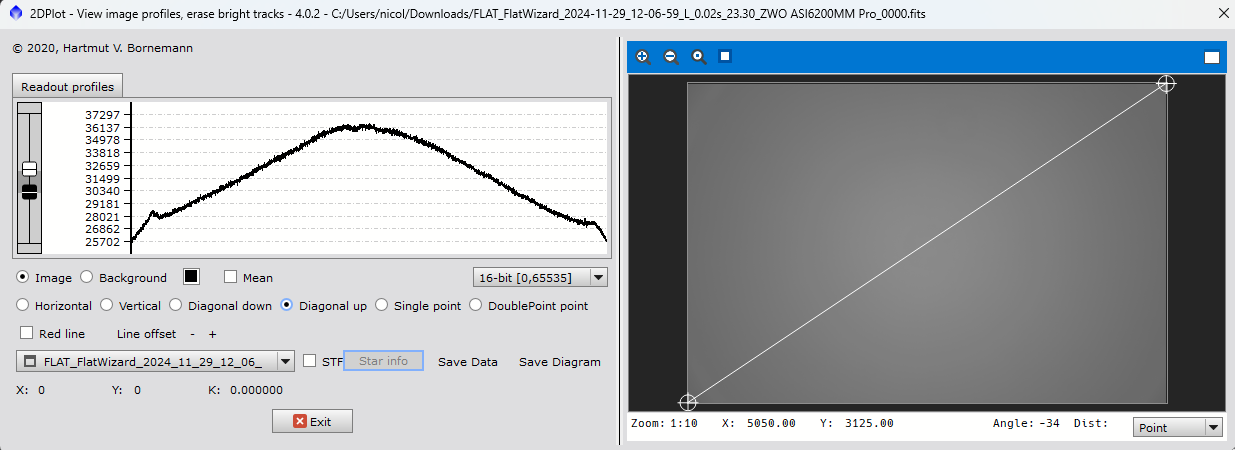Click the Y: 3125.00 coordinate readout
Image resolution: width=1235 pixels, height=450 pixels.
[x=857, y=423]
